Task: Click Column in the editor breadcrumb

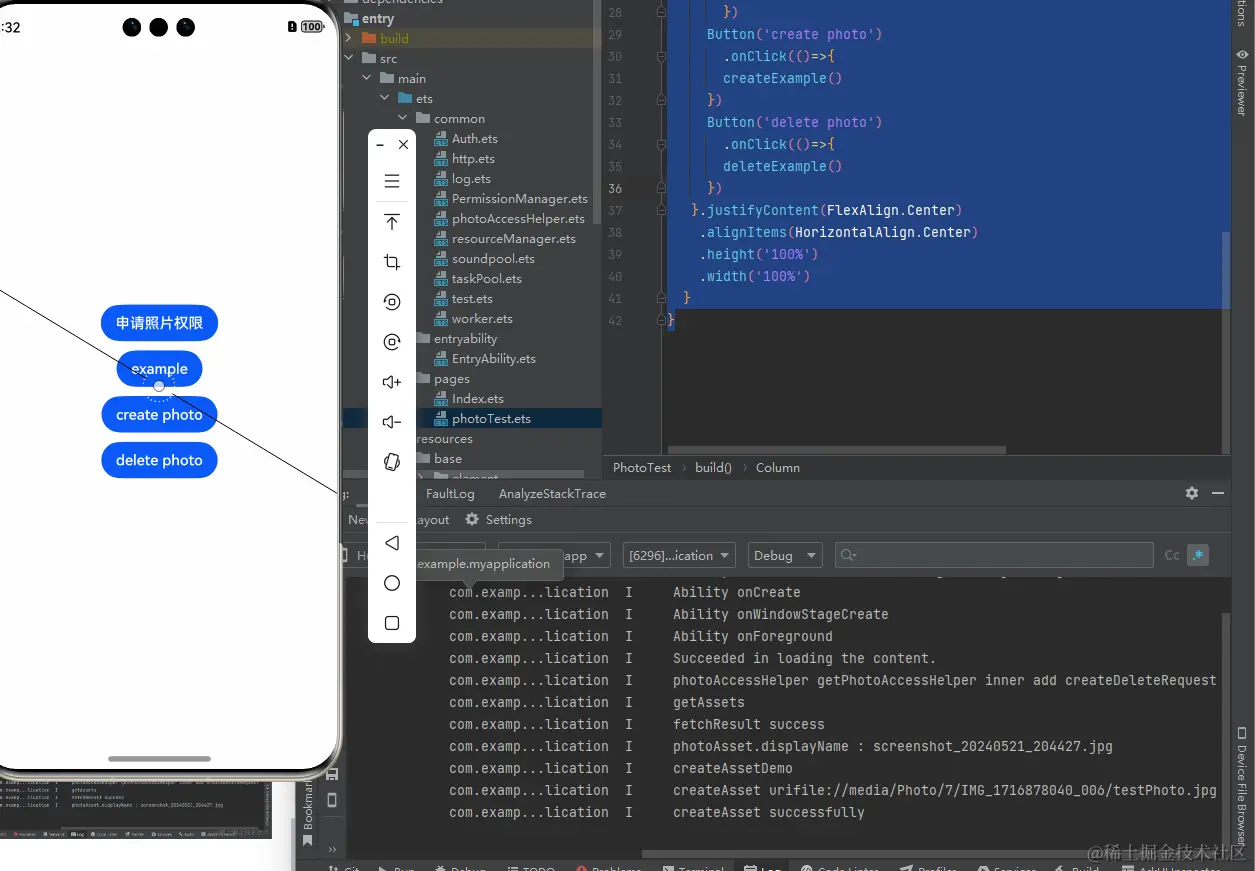Action: pyautogui.click(x=777, y=467)
